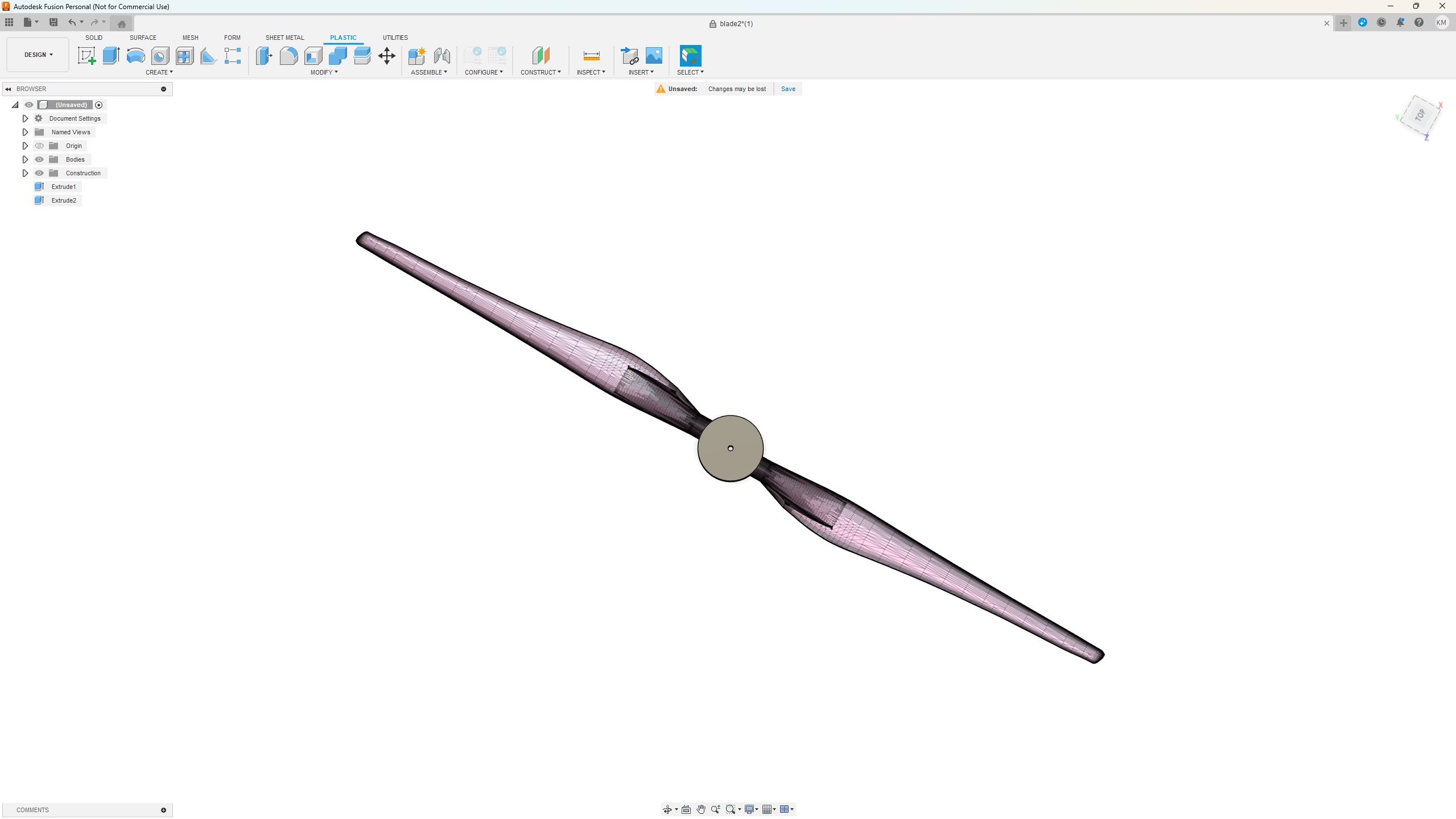Viewport: 1456px width, 819px height.
Task: Open the DESIGN workspace dropdown
Action: 38,55
